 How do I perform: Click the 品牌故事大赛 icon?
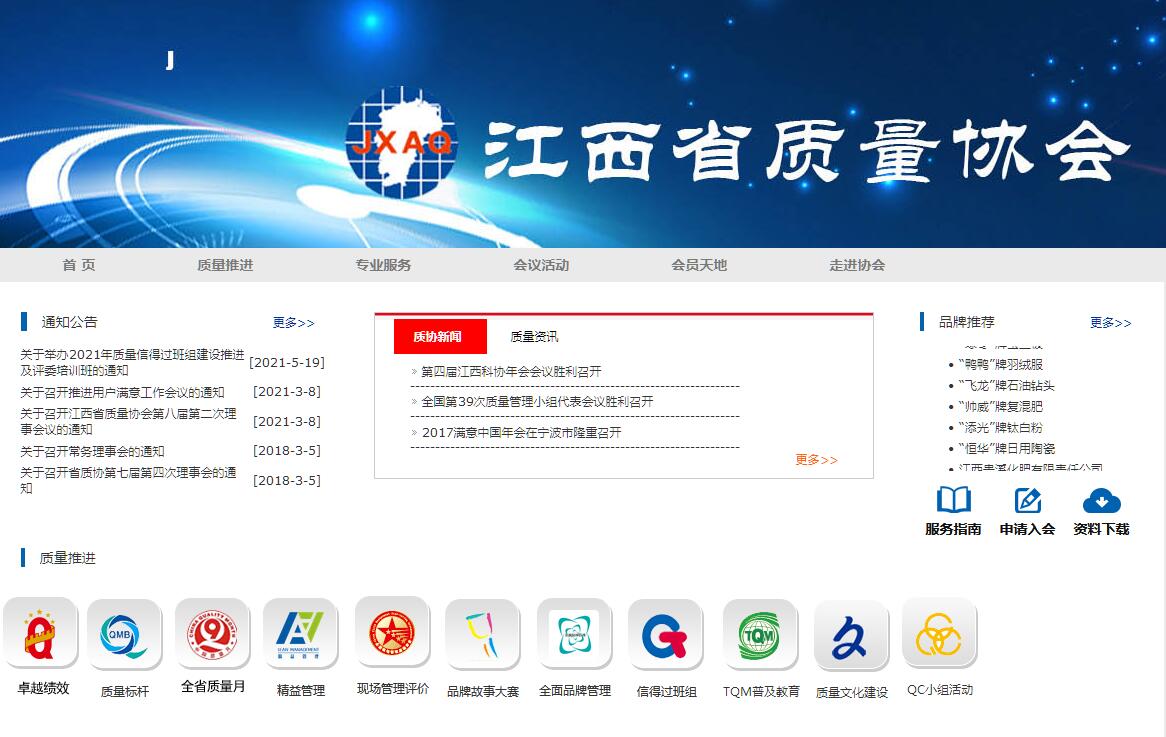click(482, 635)
